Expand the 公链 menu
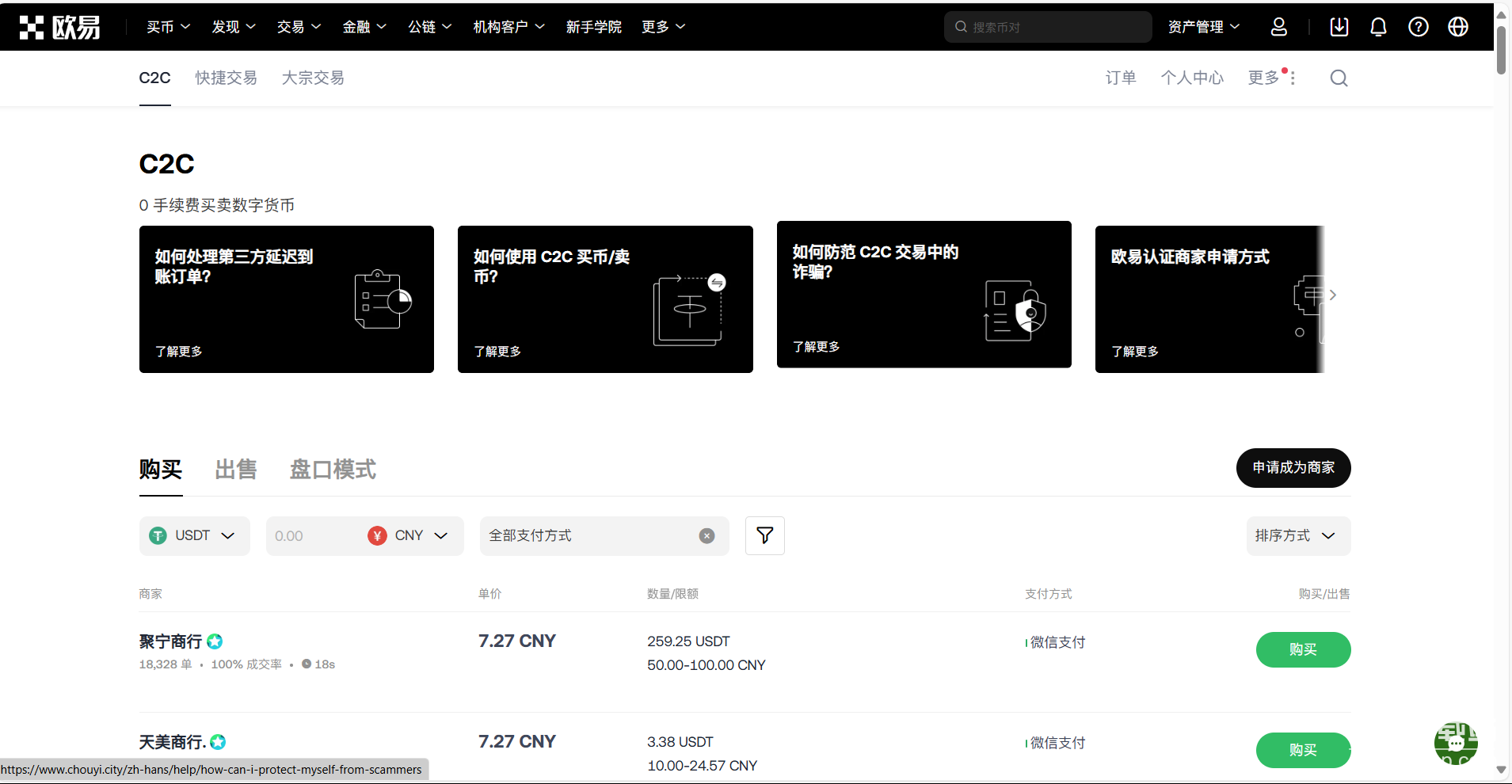1512x784 pixels. click(430, 27)
